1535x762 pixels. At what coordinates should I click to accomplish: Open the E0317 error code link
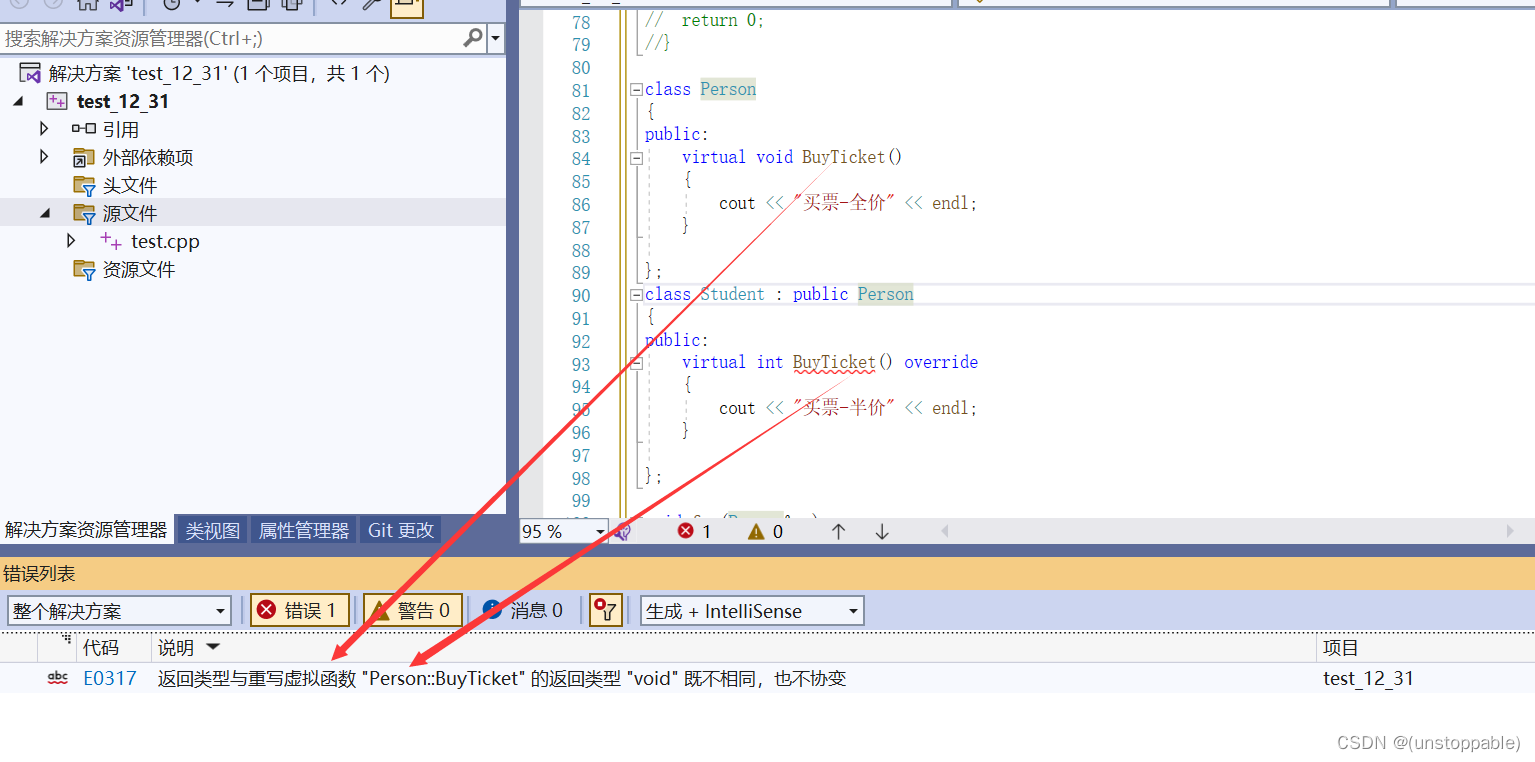[x=110, y=678]
